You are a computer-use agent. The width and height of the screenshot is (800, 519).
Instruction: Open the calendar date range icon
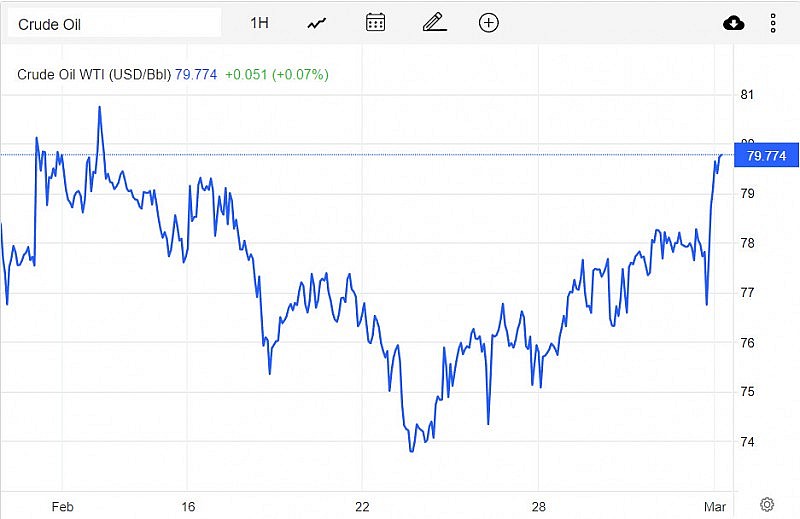[376, 22]
